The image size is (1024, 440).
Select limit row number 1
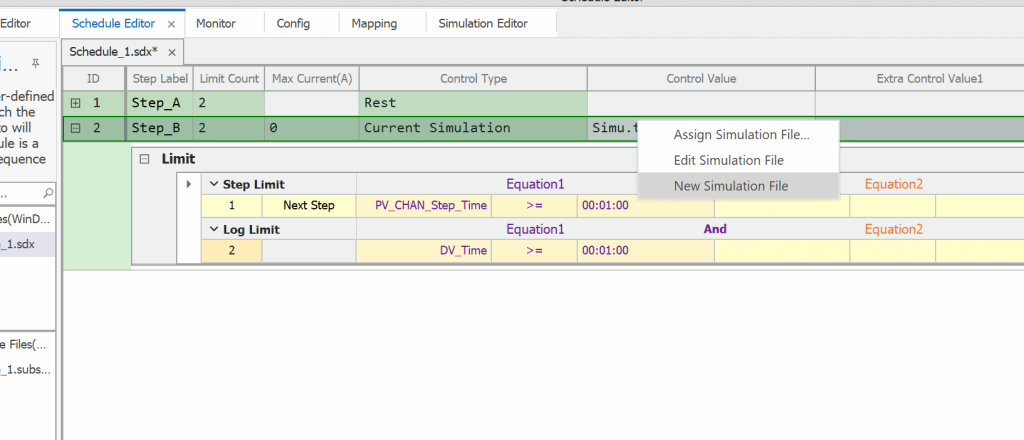coord(231,206)
